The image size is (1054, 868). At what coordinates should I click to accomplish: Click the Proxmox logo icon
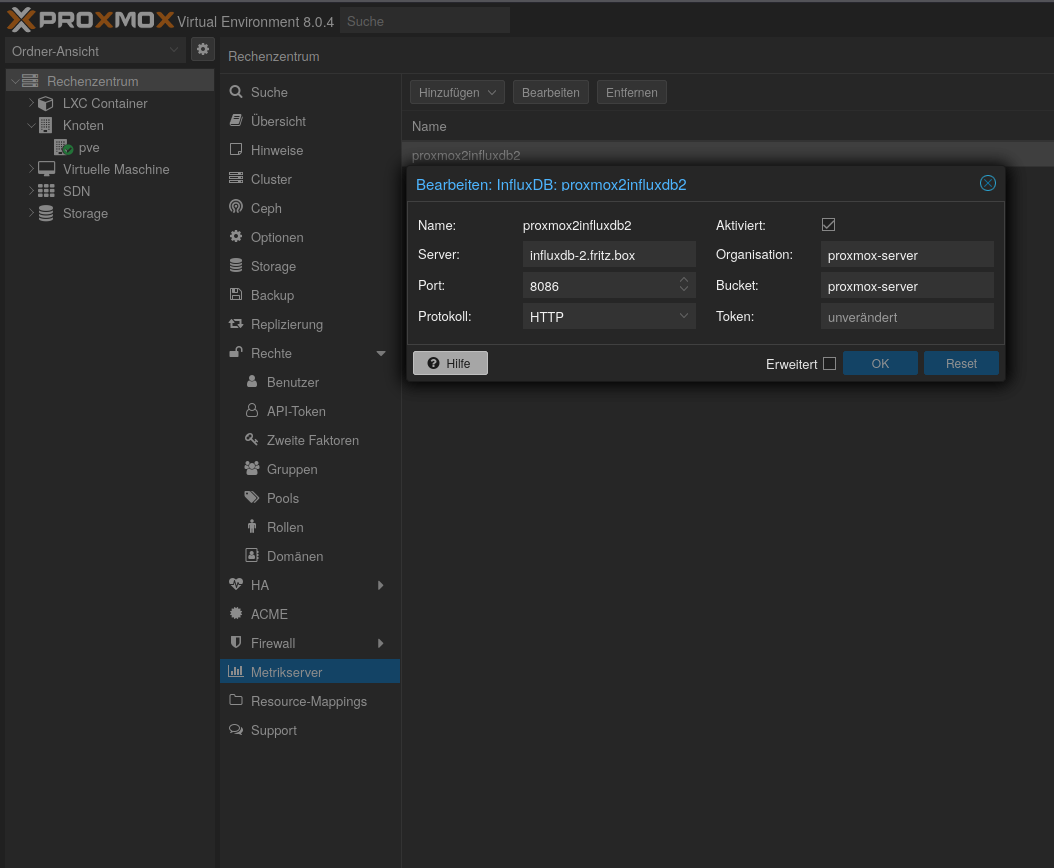21,20
